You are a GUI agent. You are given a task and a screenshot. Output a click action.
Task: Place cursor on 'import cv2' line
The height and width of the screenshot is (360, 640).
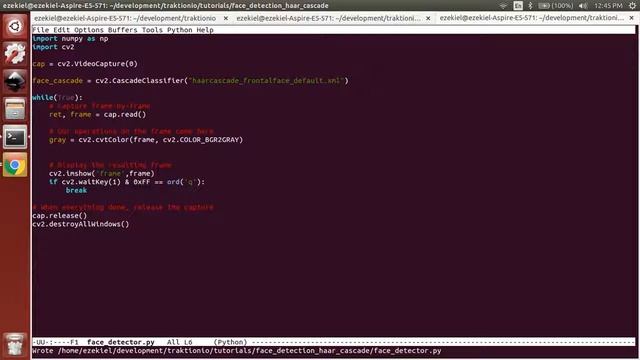(x=53, y=47)
